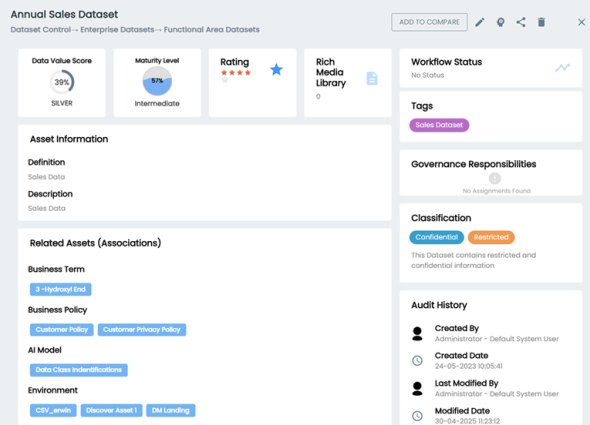Go to Enterprise Datasets breadcrumb
This screenshot has height=425, width=590.
click(x=117, y=30)
